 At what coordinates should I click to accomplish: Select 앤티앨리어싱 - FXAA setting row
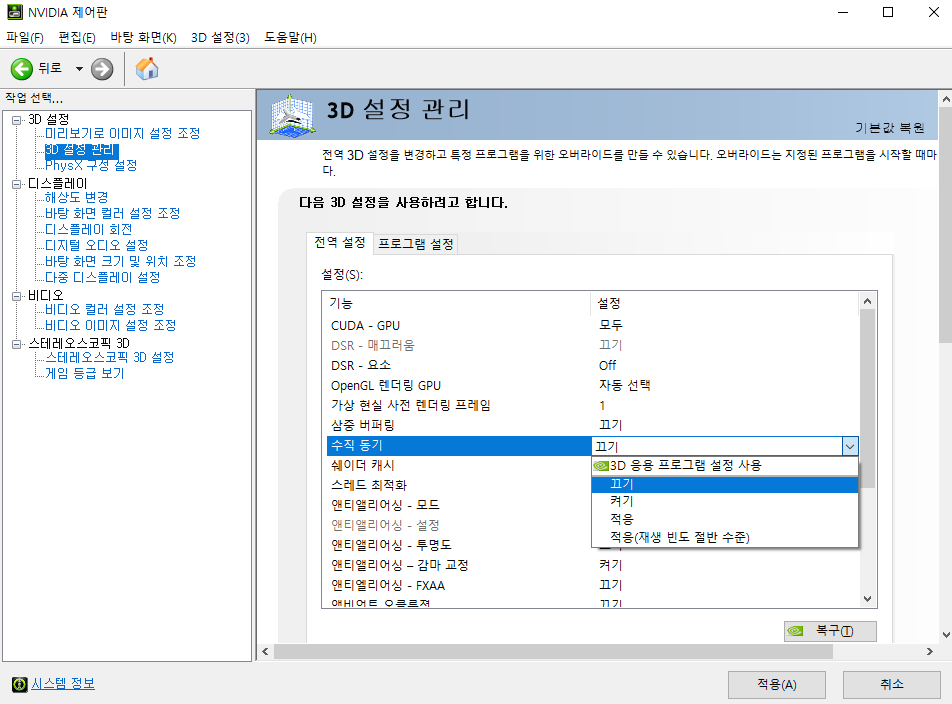pos(592,585)
